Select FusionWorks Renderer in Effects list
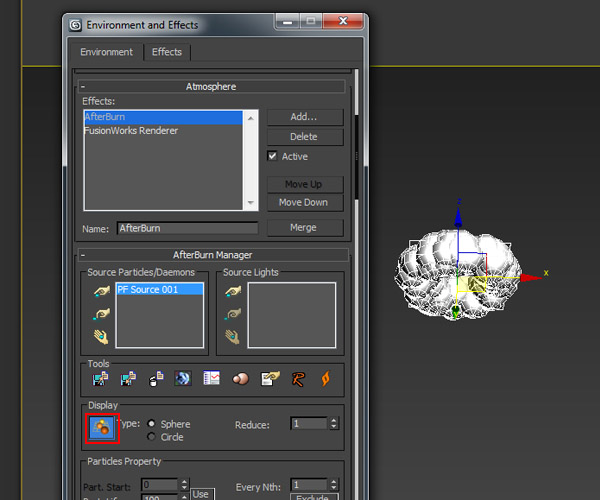This screenshot has width=600, height=500. tap(163, 131)
